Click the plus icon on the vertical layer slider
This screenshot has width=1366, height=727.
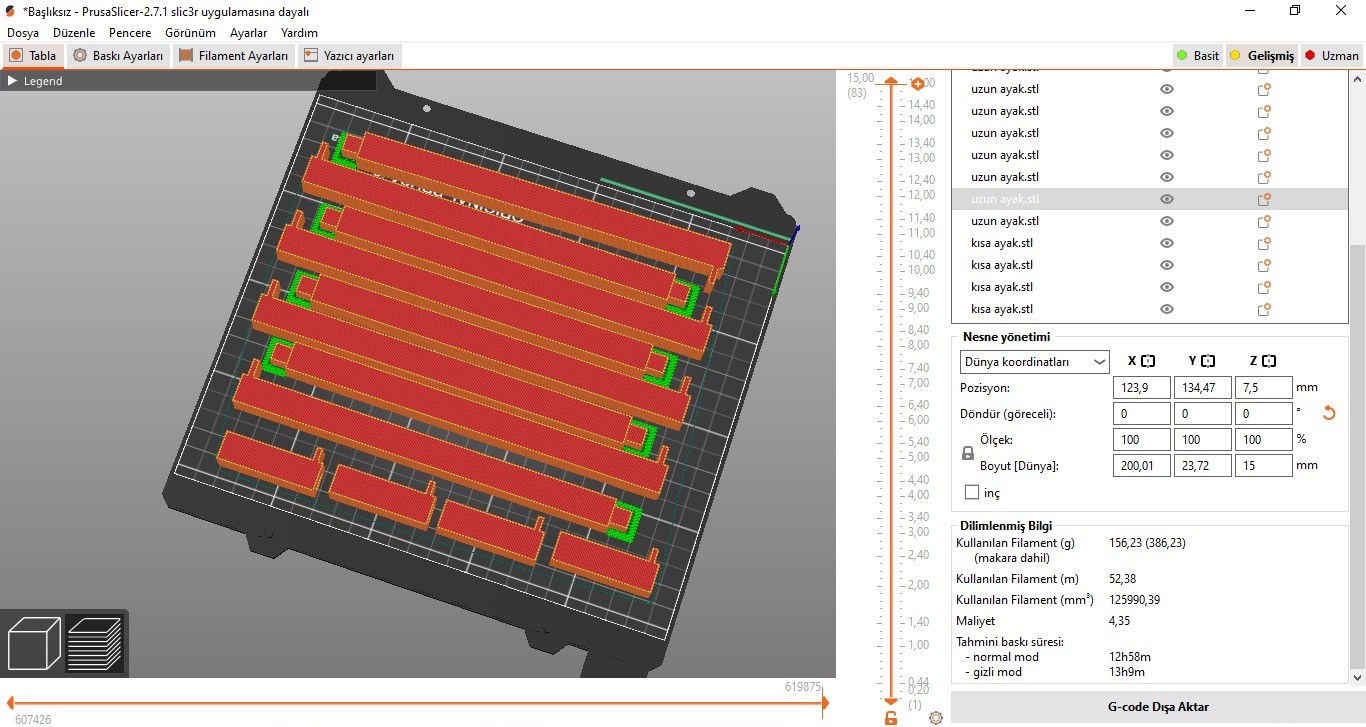[x=916, y=84]
